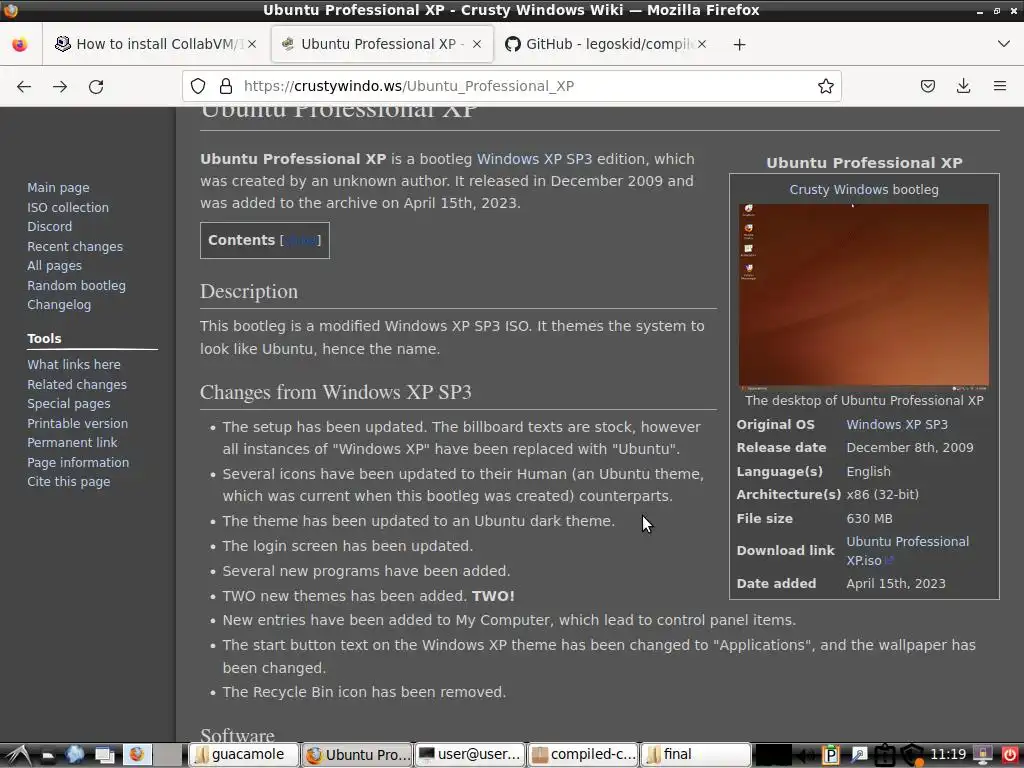View site security lock information
The width and height of the screenshot is (1024, 768).
coord(226,86)
